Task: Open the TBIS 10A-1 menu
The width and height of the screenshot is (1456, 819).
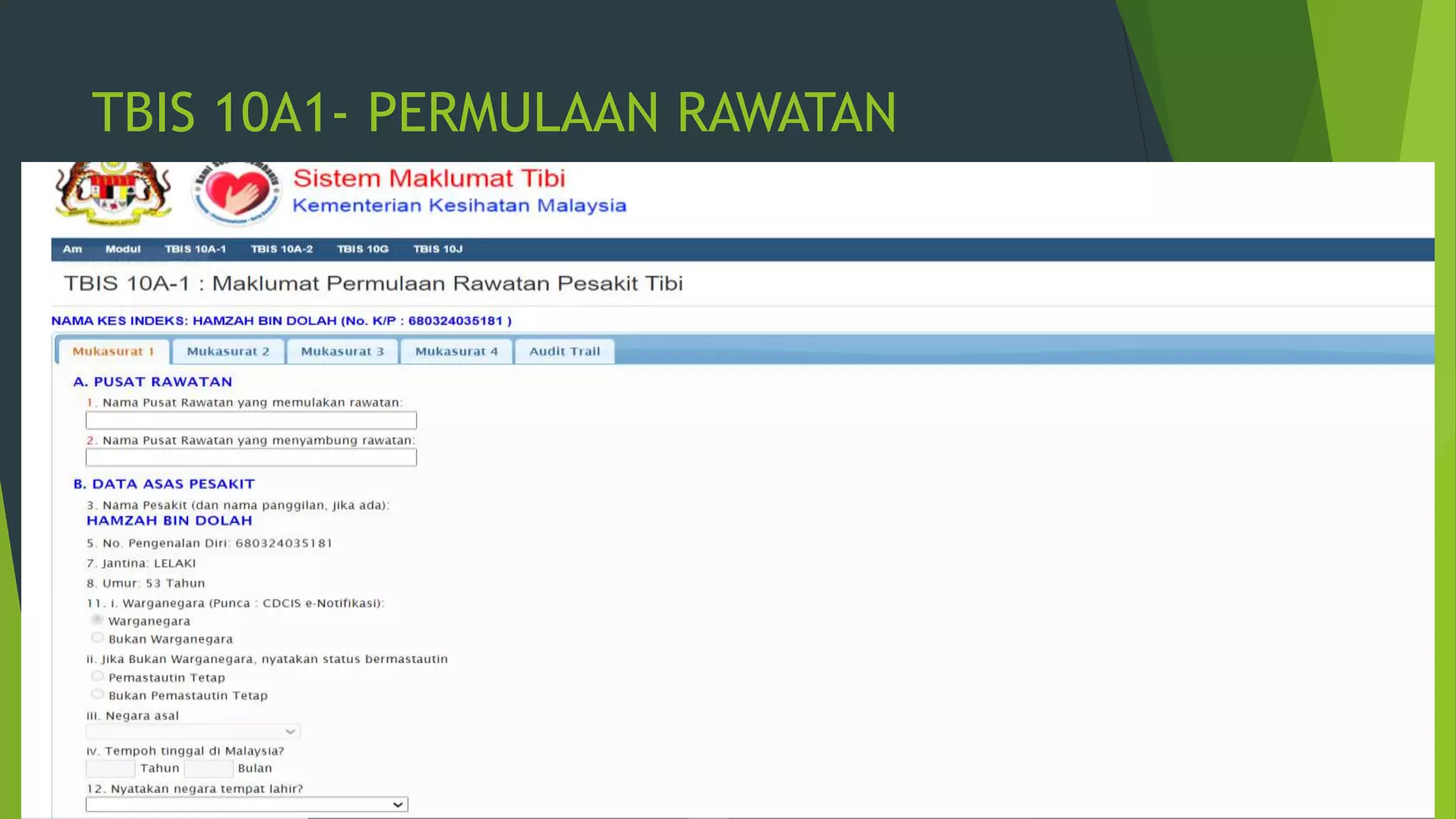Action: pyautogui.click(x=196, y=249)
